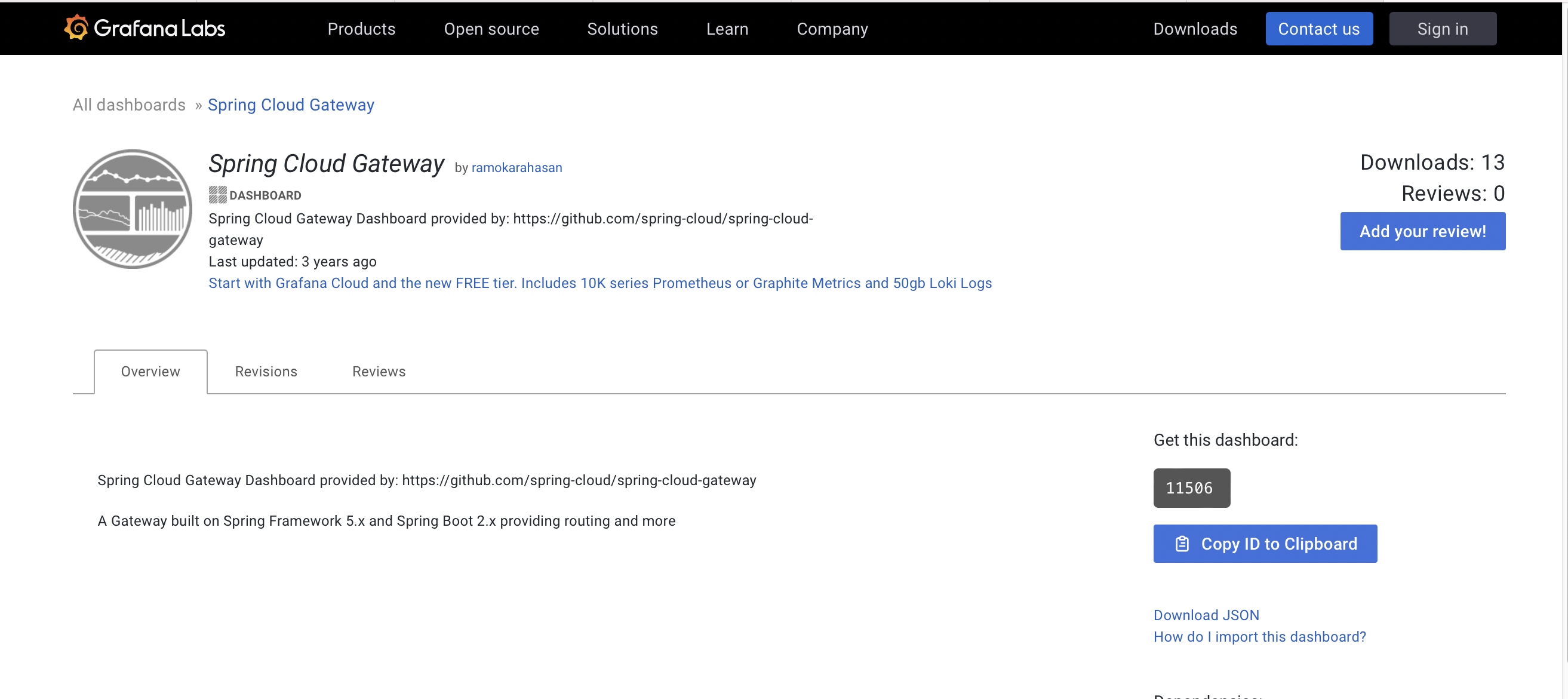Expand the Learn navigation menu
Screen dimensions: 1568x699
pos(727,29)
